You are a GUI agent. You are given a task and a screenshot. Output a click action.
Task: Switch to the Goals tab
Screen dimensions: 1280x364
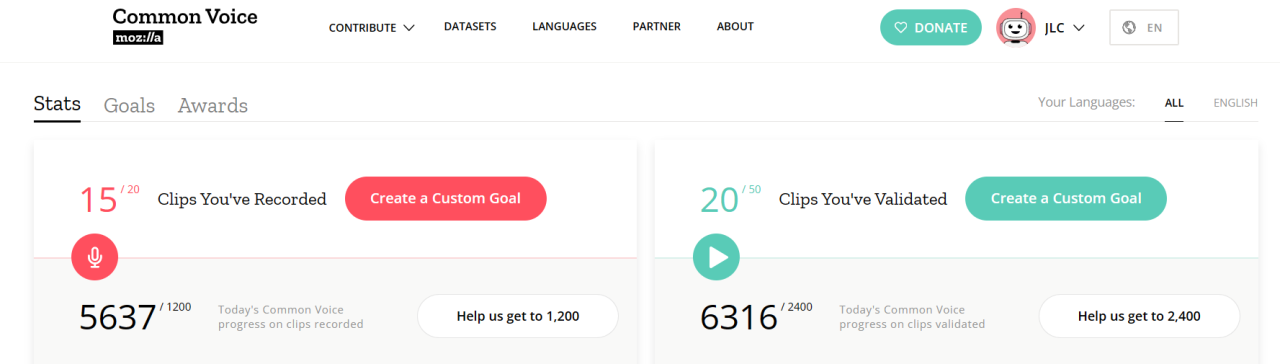(x=129, y=106)
